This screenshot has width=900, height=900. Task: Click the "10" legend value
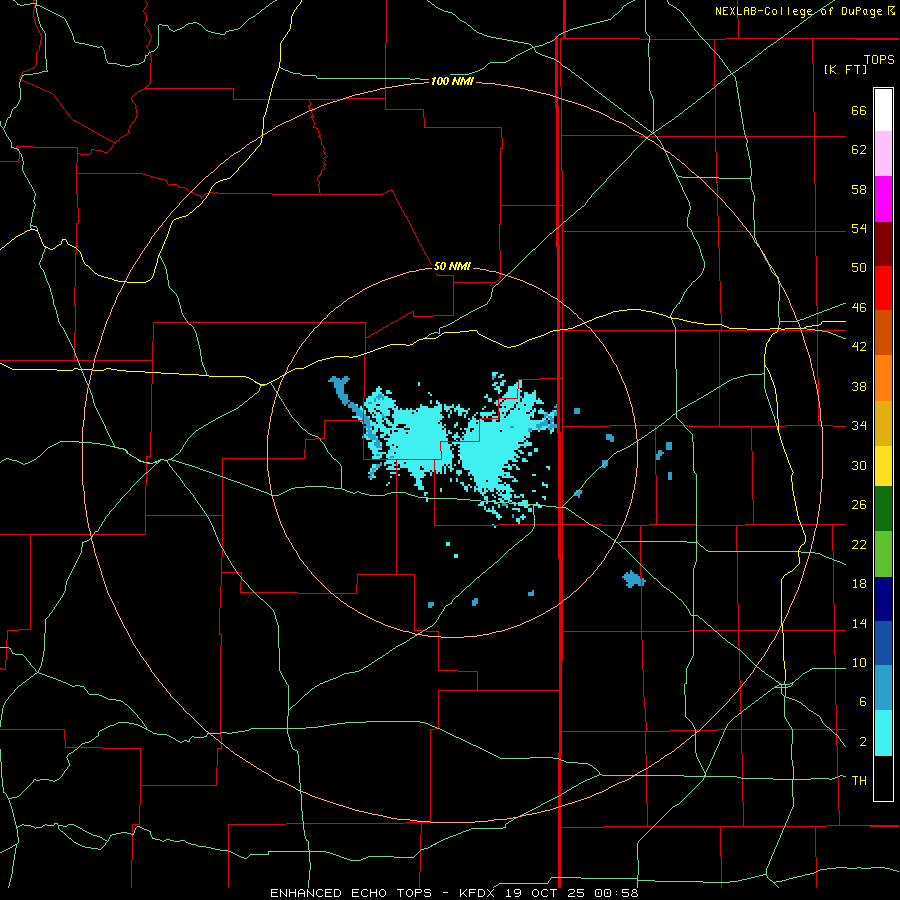point(859,662)
